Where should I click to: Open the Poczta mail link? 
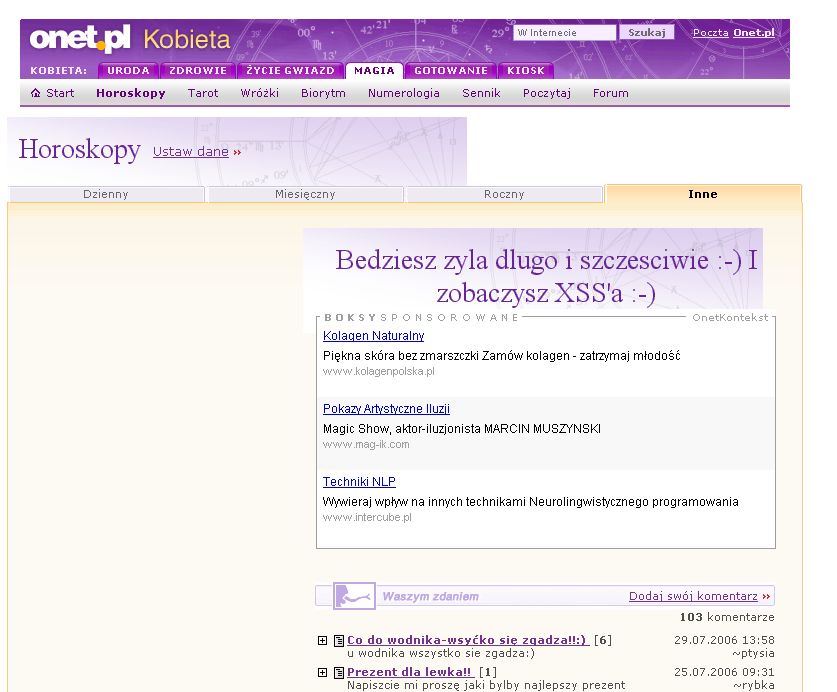710,33
